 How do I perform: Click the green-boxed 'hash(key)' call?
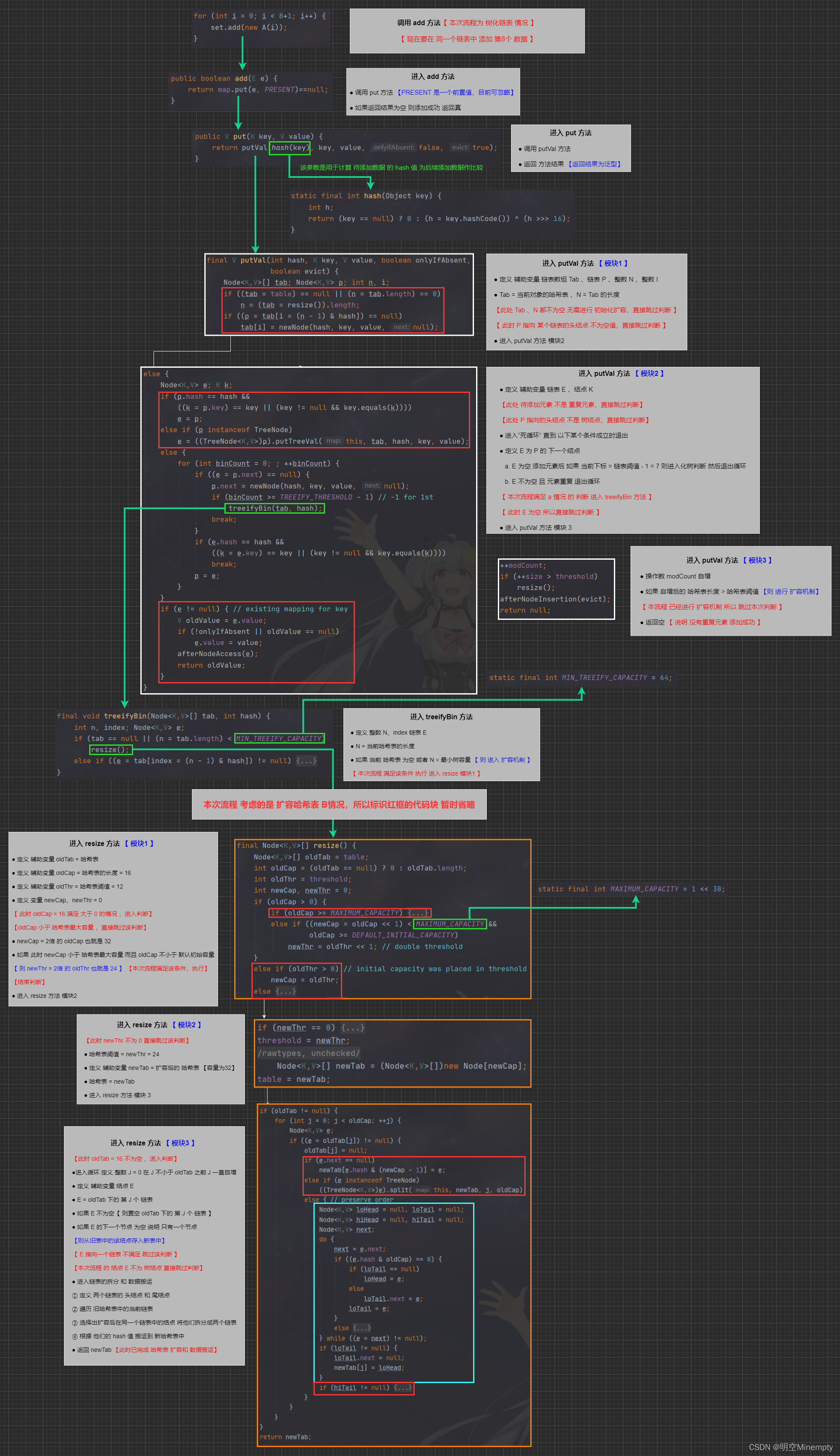pyautogui.click(x=290, y=148)
